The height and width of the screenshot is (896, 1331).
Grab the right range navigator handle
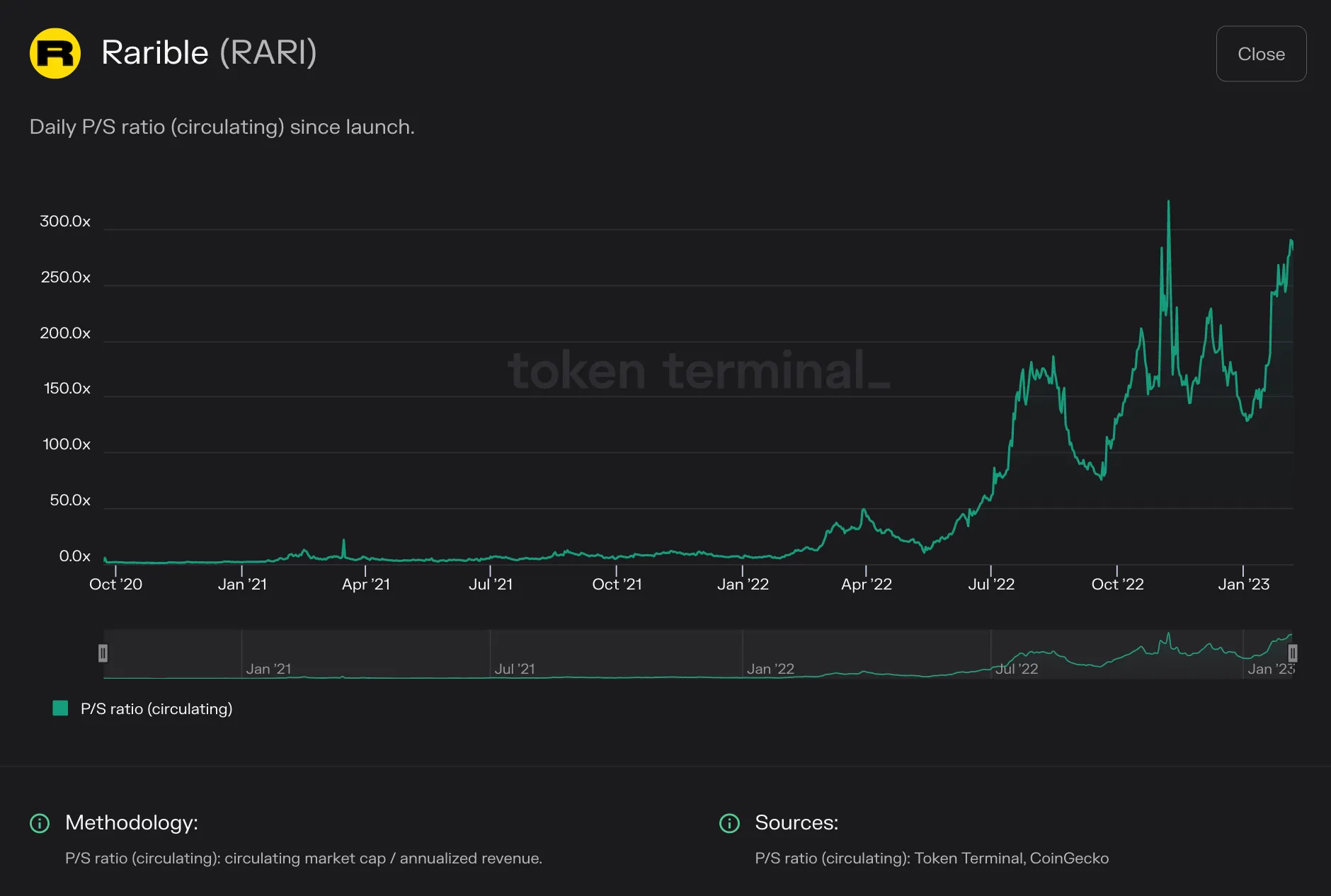click(1292, 653)
